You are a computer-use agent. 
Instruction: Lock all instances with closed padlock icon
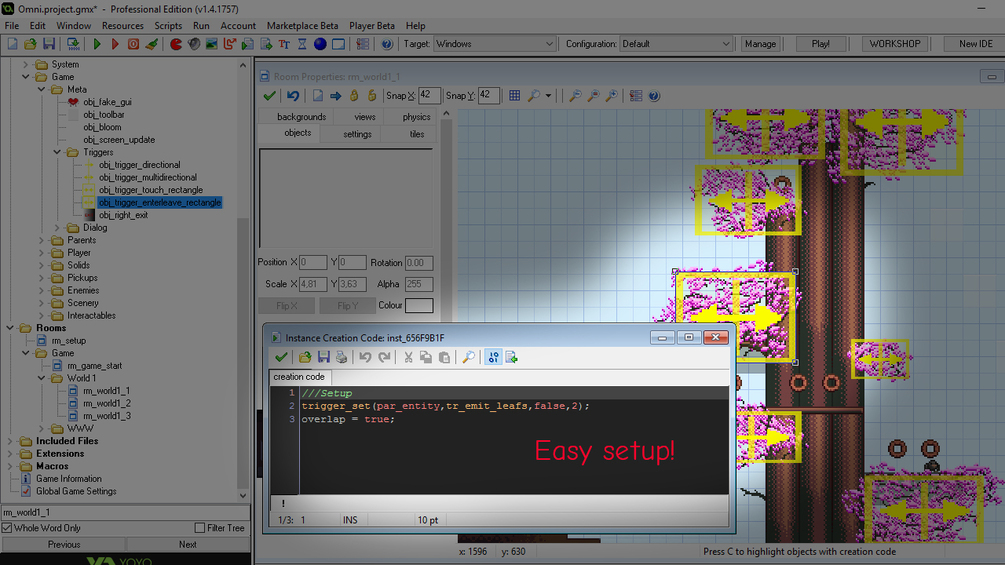(x=354, y=96)
